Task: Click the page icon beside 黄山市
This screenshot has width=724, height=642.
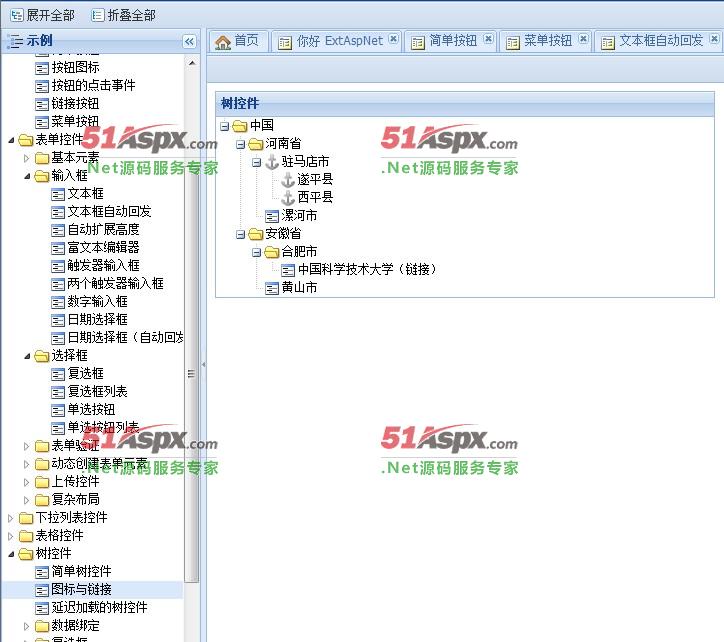Action: pyautogui.click(x=272, y=288)
